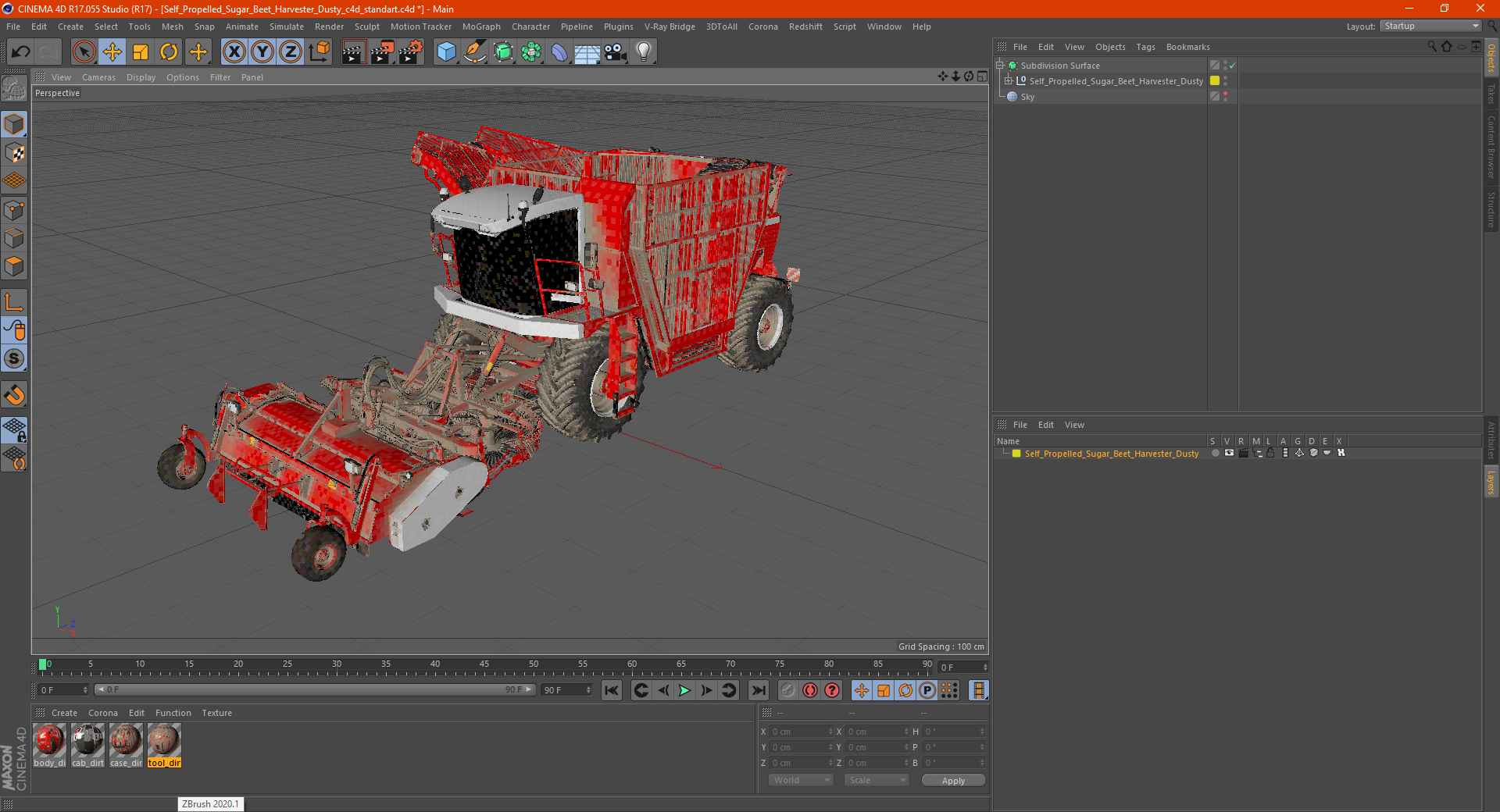Add a Subdivision Surface generator
Screen dimensions: 1500x812
(x=503, y=52)
